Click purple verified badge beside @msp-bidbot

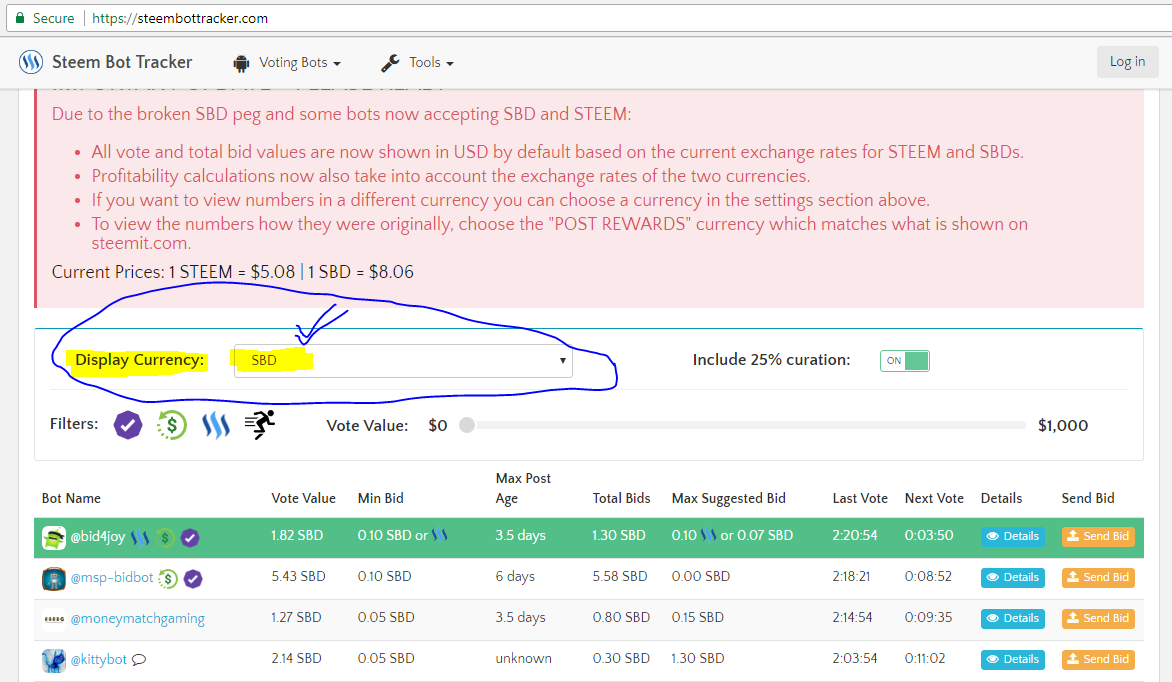pos(193,579)
